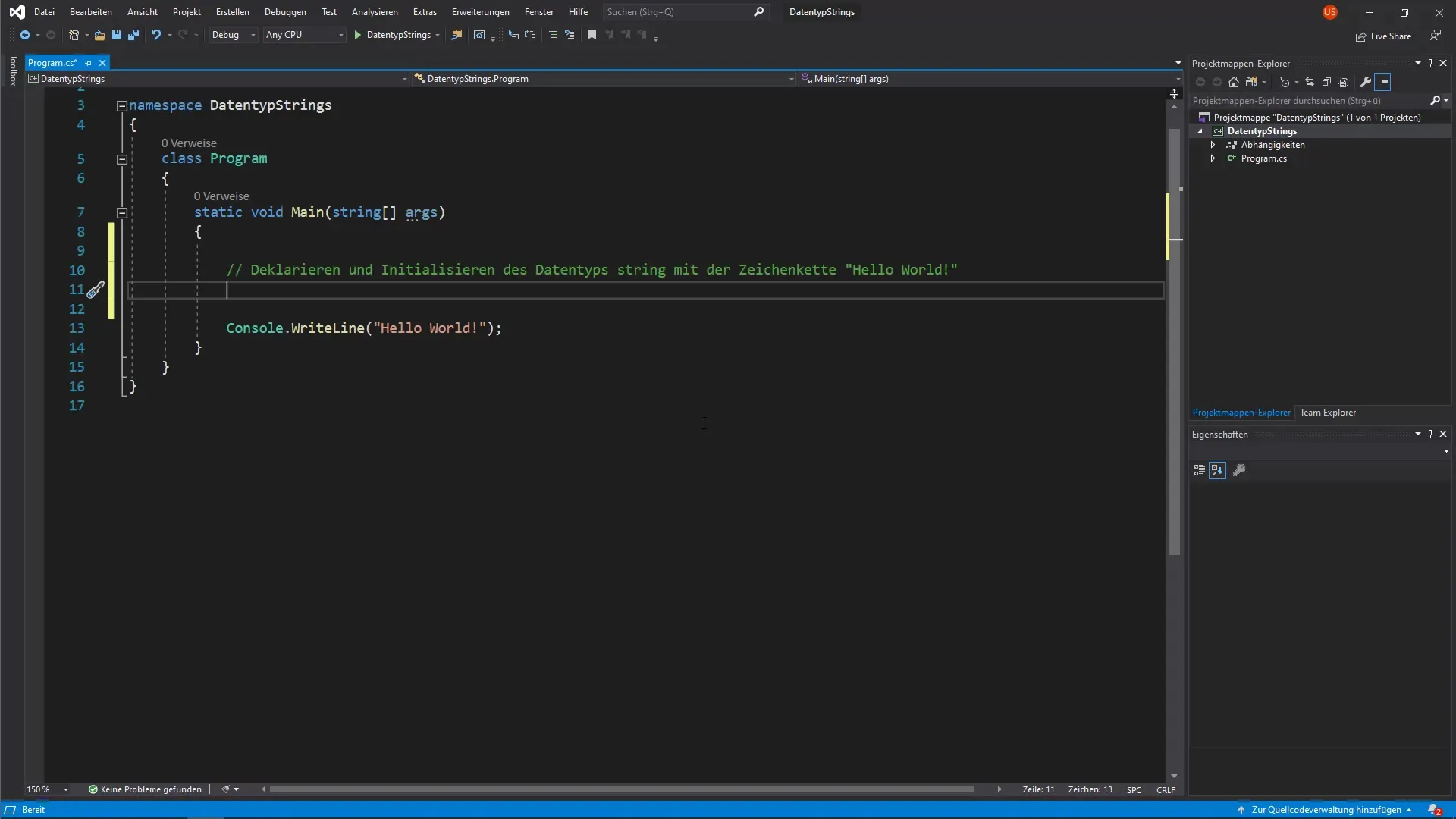Open the 150 % zoom level dropdown
This screenshot has width=1456, height=819.
(48, 789)
